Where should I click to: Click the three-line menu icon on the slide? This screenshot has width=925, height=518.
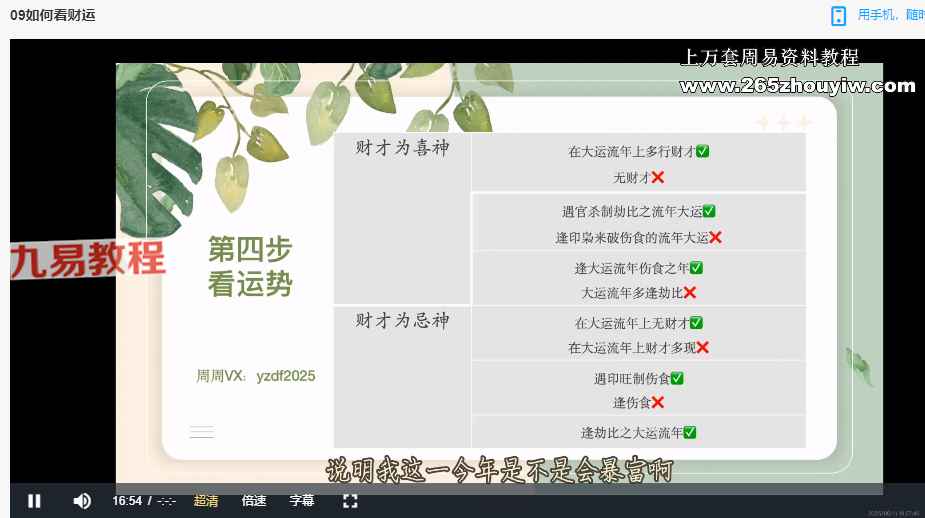202,432
